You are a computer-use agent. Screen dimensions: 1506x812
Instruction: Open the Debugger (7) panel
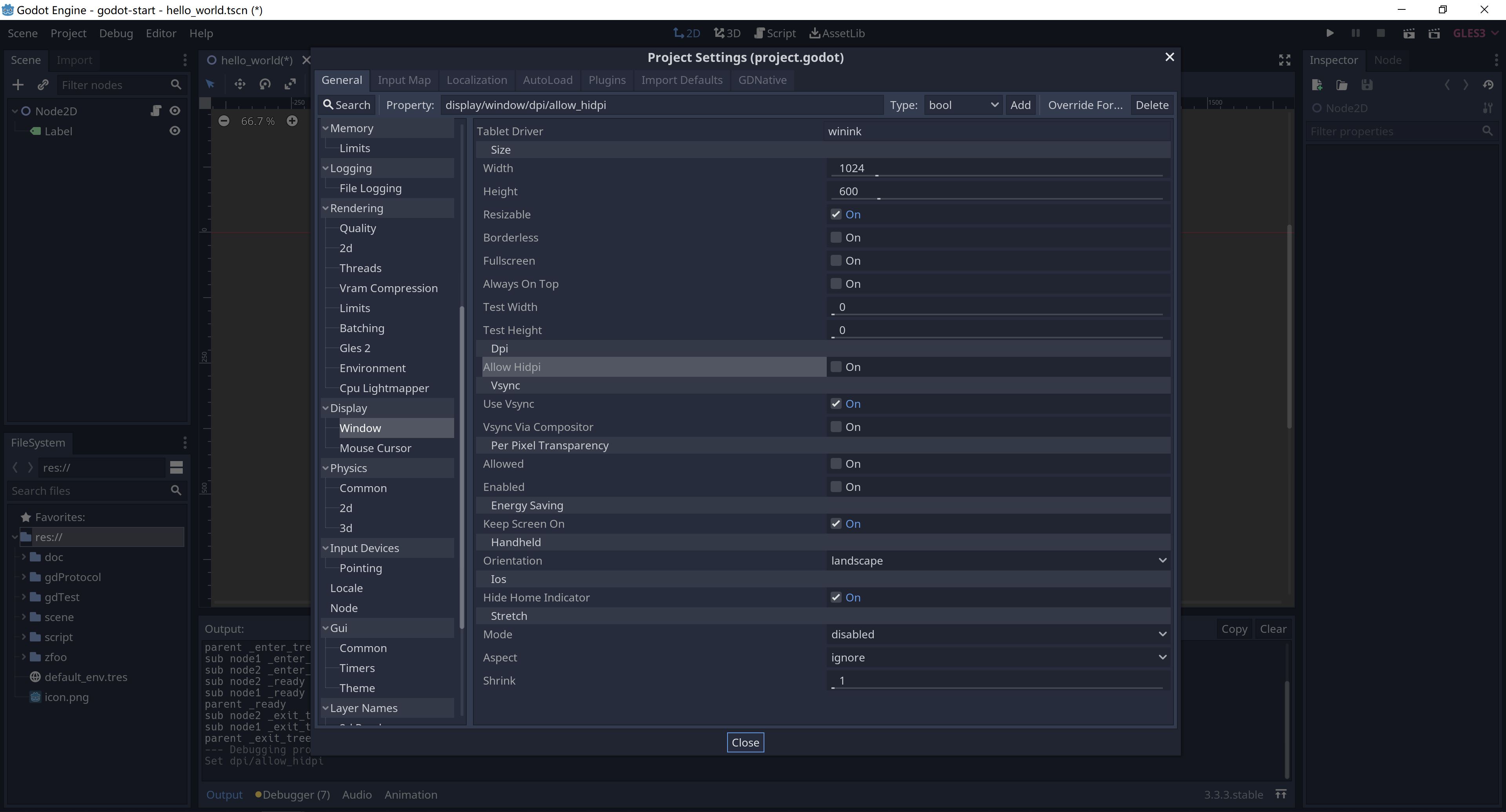point(292,794)
